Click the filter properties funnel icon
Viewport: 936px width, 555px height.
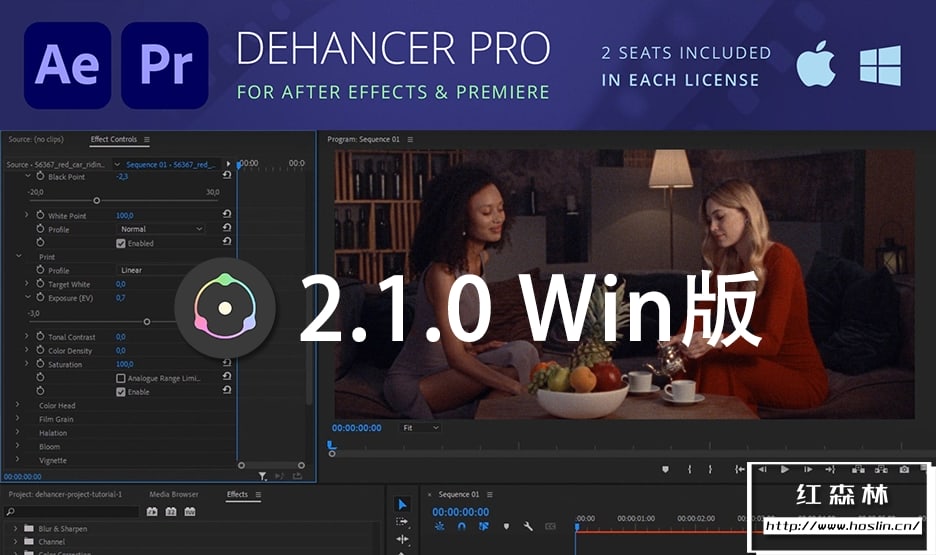262,476
